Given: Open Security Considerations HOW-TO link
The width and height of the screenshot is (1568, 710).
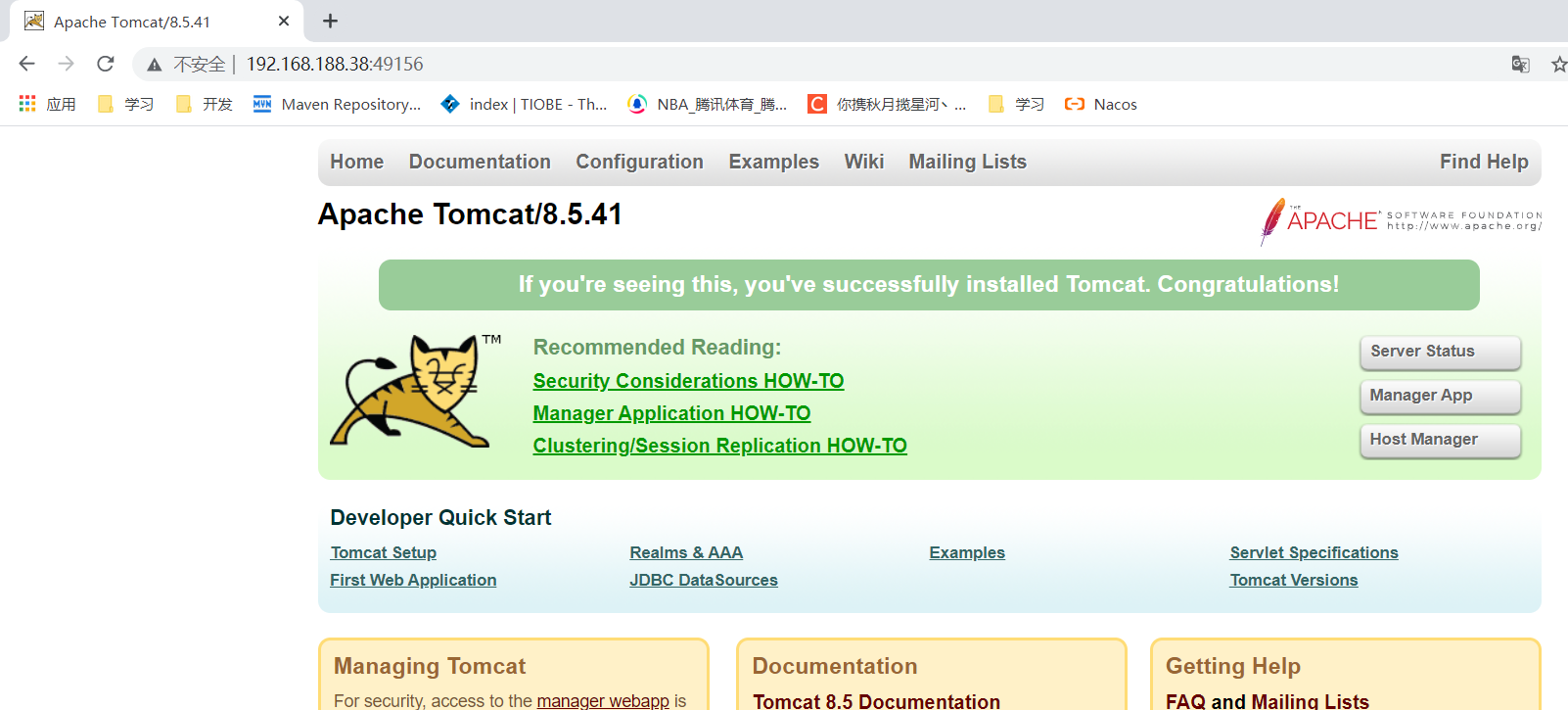Looking at the screenshot, I should click(688, 381).
